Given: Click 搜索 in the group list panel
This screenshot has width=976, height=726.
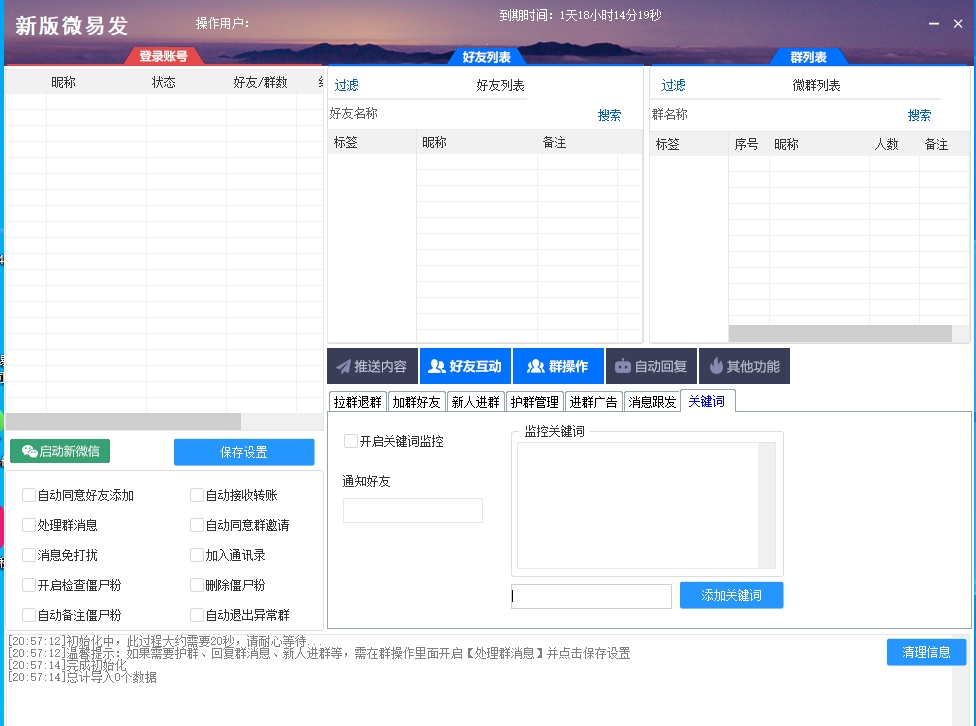Looking at the screenshot, I should (x=919, y=115).
